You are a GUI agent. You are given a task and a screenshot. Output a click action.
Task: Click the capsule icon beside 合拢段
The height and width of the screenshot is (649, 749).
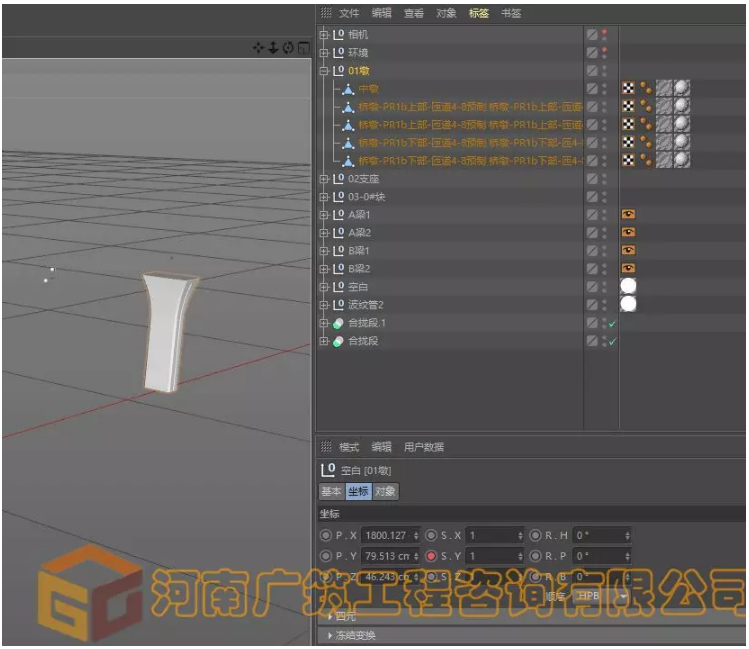point(338,341)
